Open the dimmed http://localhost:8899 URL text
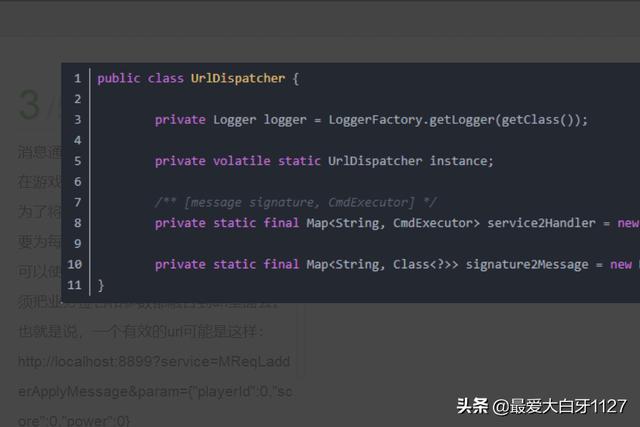The width and height of the screenshot is (640, 427). click(154, 361)
